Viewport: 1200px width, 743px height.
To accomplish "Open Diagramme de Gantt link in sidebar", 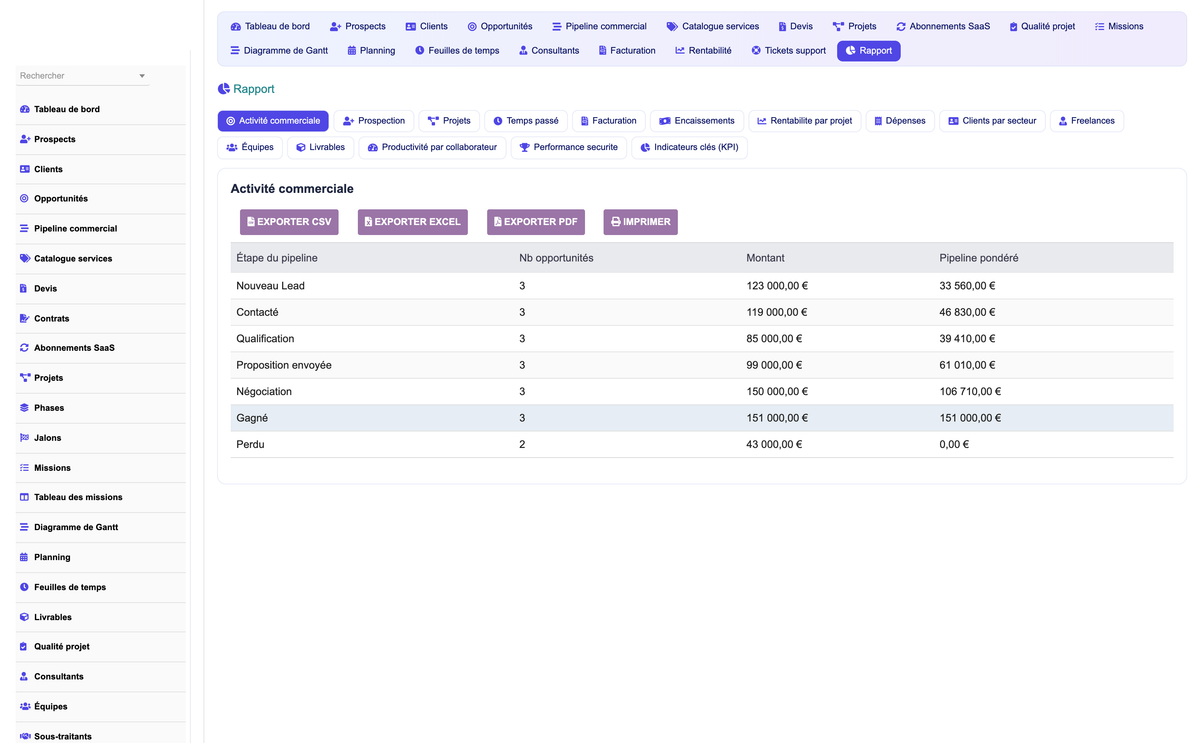I will [76, 527].
